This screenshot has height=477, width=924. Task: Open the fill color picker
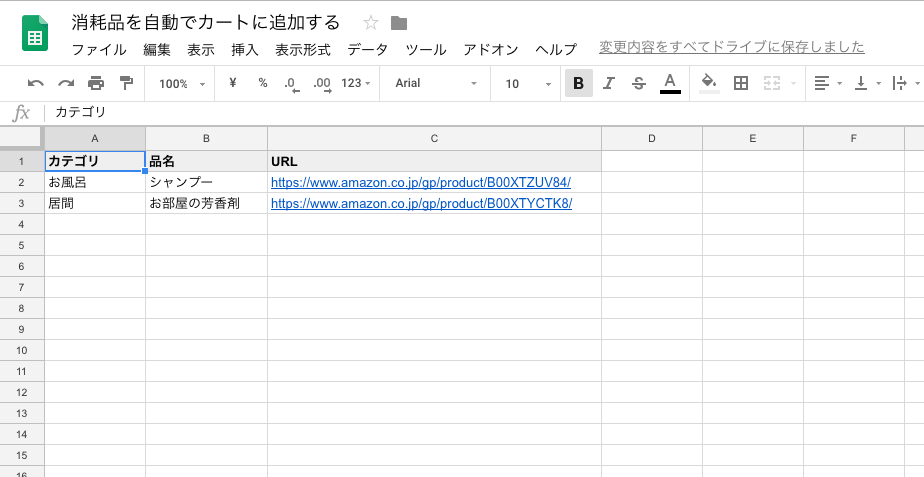709,83
